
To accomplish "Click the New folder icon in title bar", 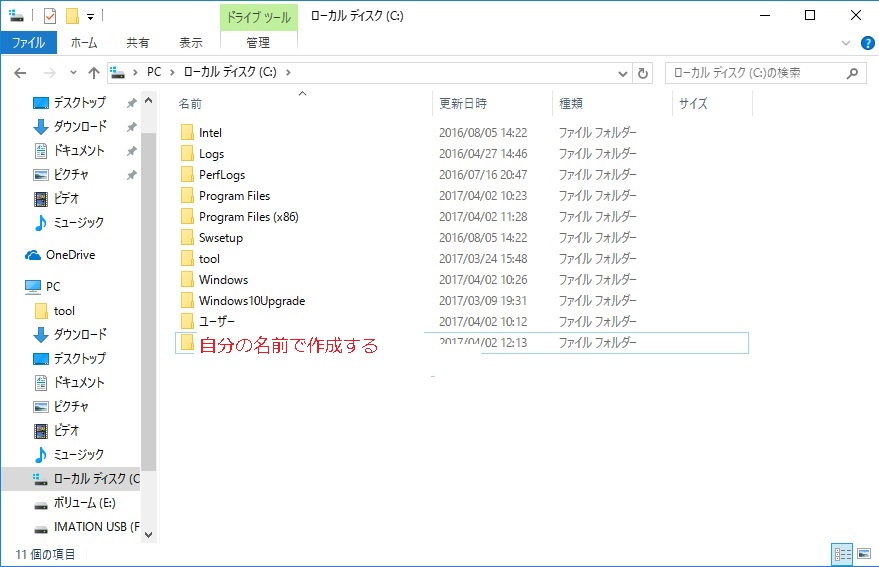I will click(71, 15).
